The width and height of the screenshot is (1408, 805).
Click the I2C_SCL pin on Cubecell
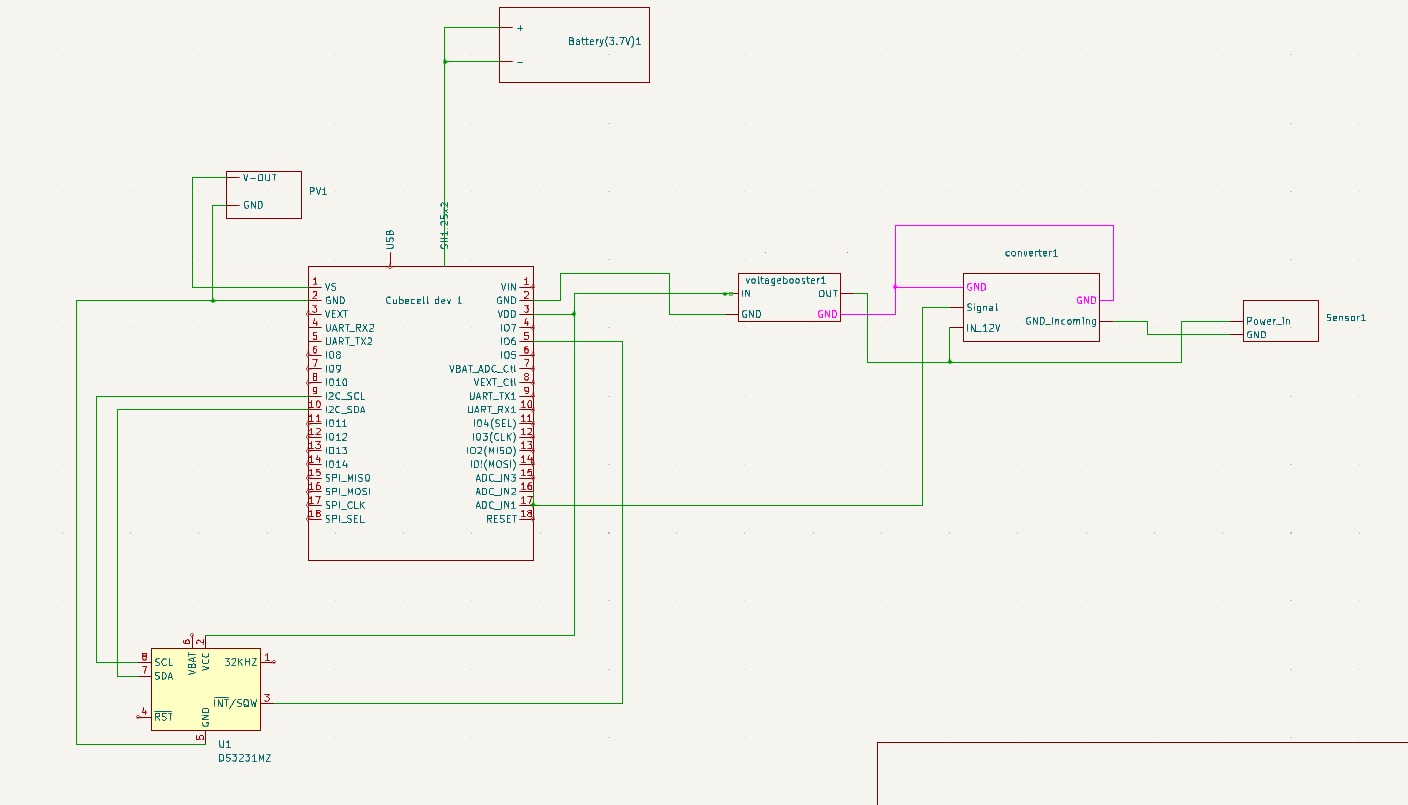click(x=345, y=396)
